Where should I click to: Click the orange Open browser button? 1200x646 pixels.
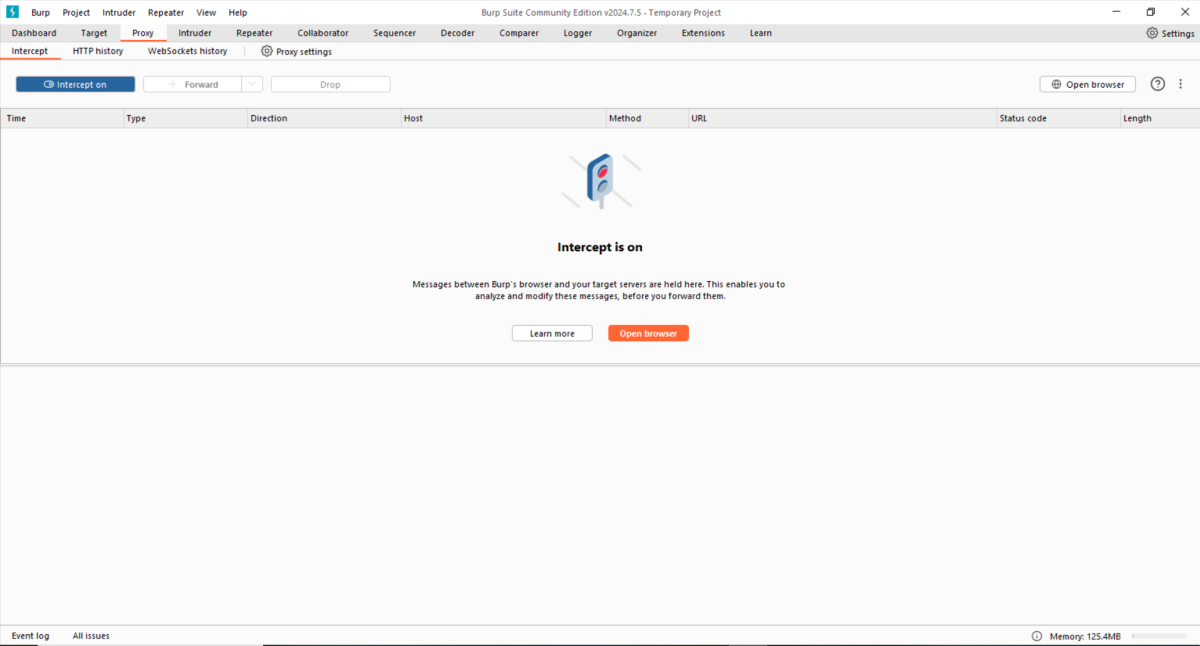point(648,333)
